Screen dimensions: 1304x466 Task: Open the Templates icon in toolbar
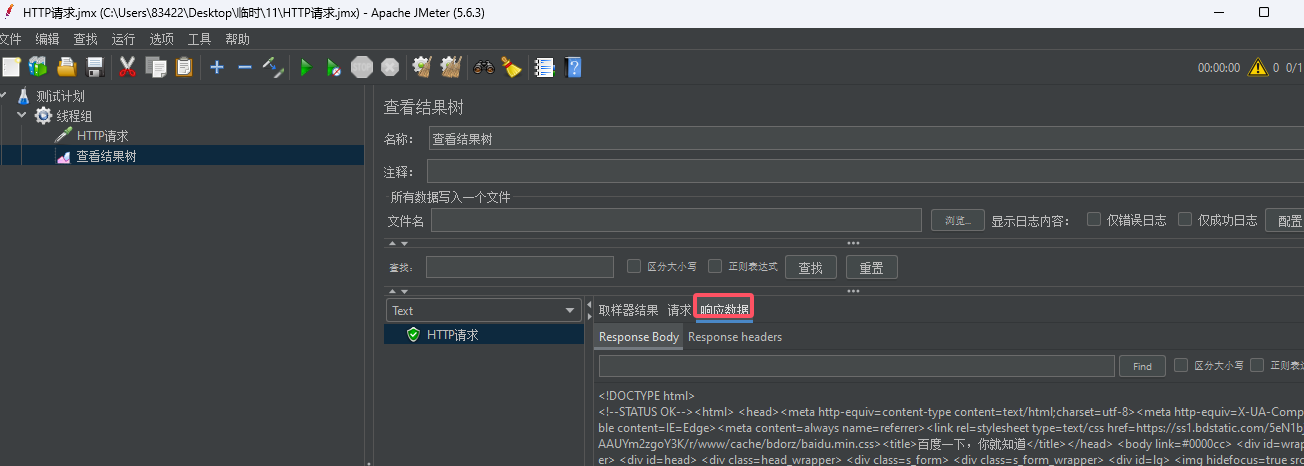[38, 67]
